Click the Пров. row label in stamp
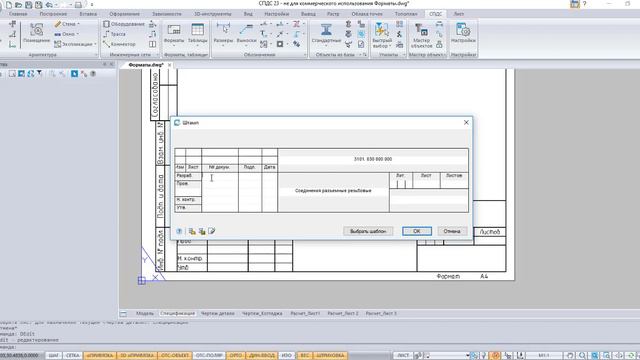 [182, 184]
